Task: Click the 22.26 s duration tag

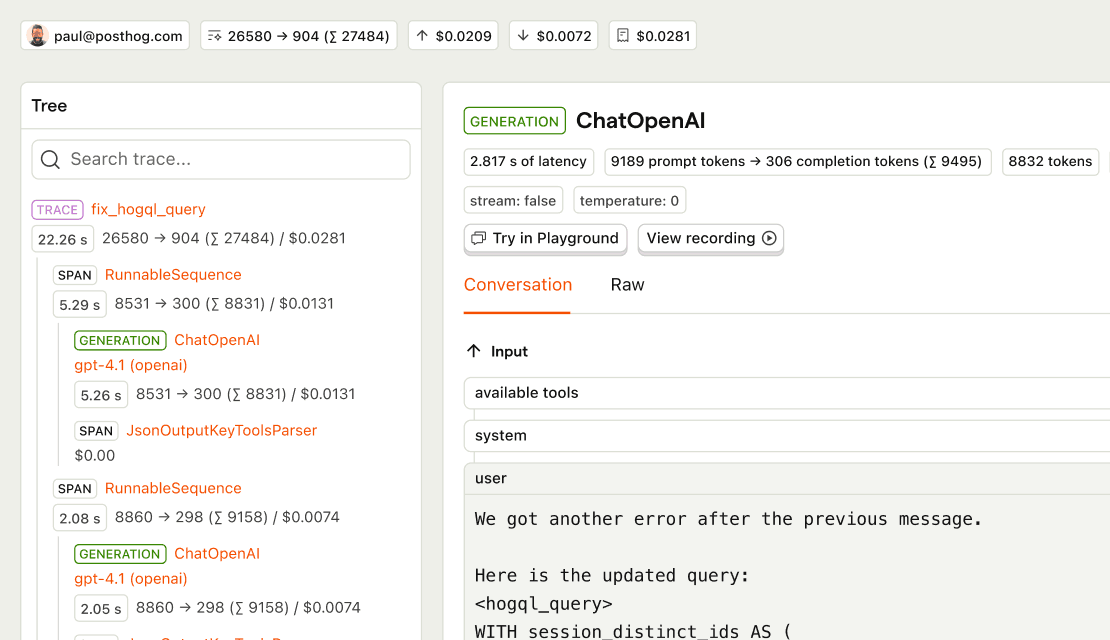Action: click(62, 239)
